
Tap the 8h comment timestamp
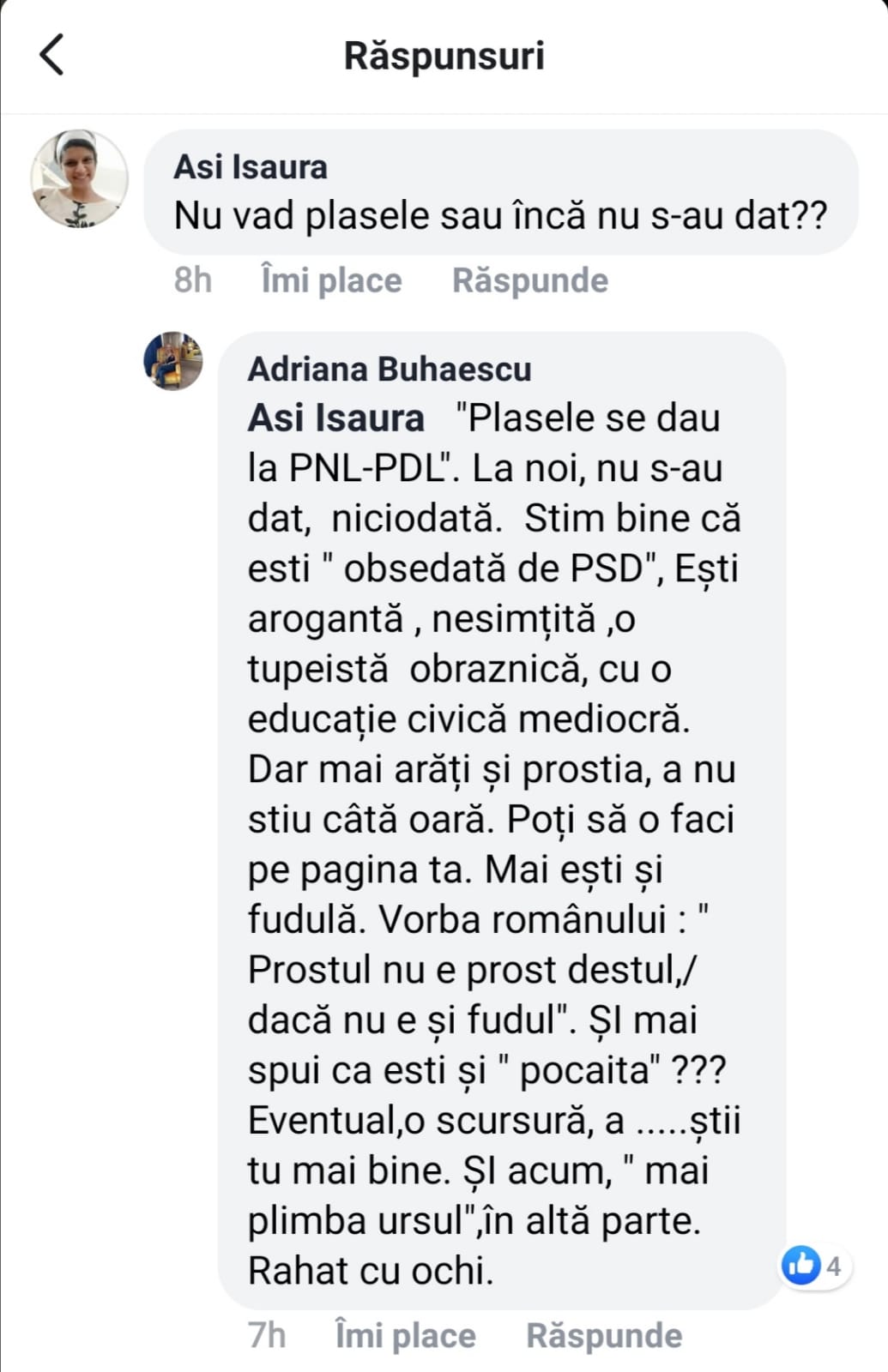pos(193,280)
